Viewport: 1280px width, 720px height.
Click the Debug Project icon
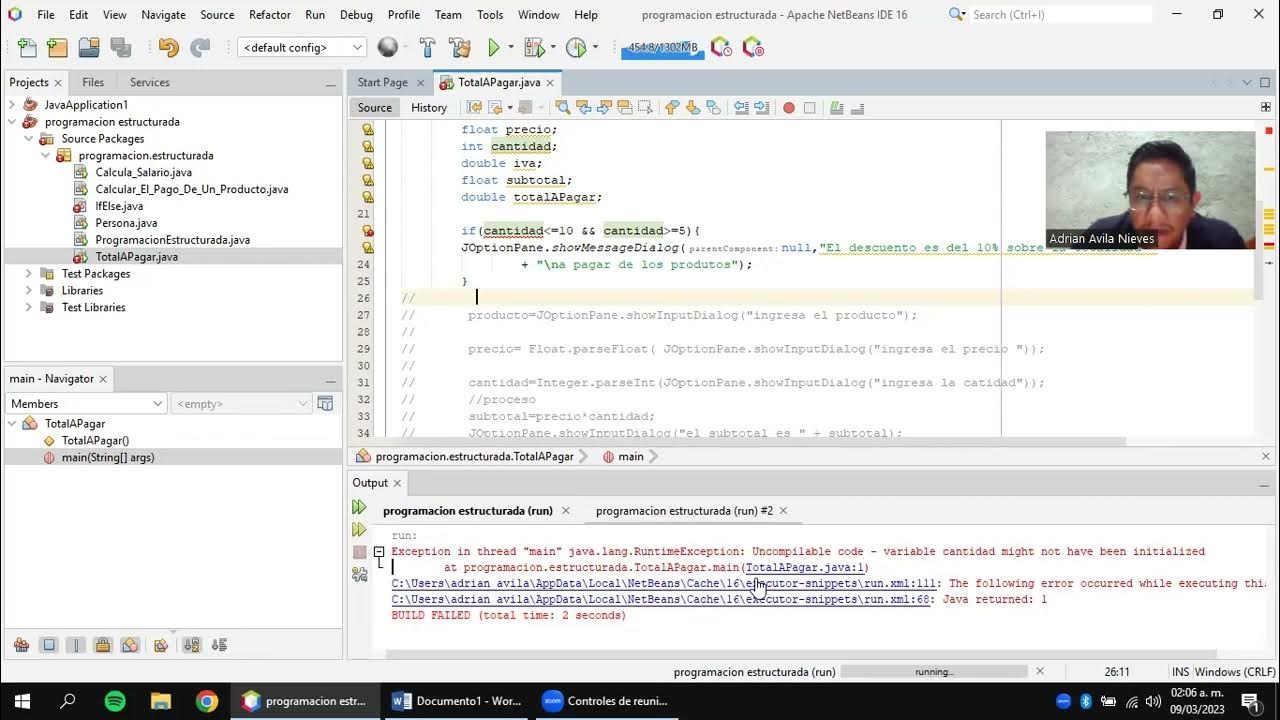click(534, 47)
